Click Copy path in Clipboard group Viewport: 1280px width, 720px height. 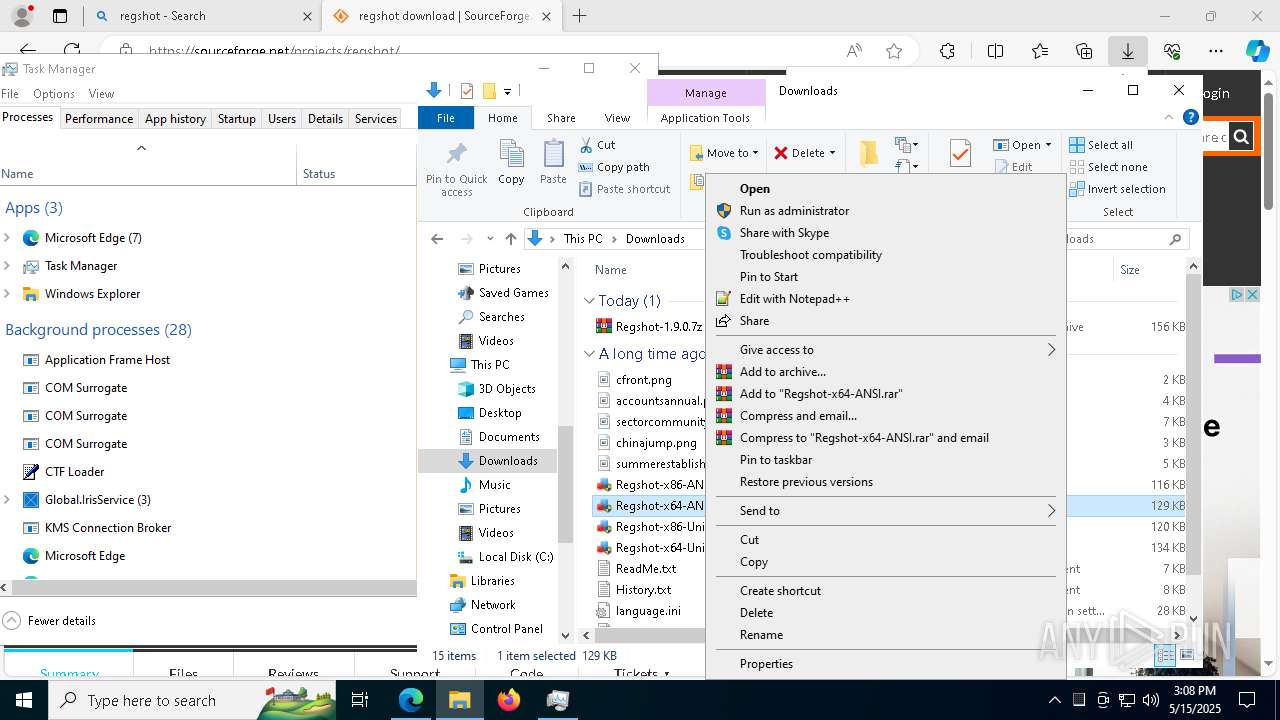point(614,167)
